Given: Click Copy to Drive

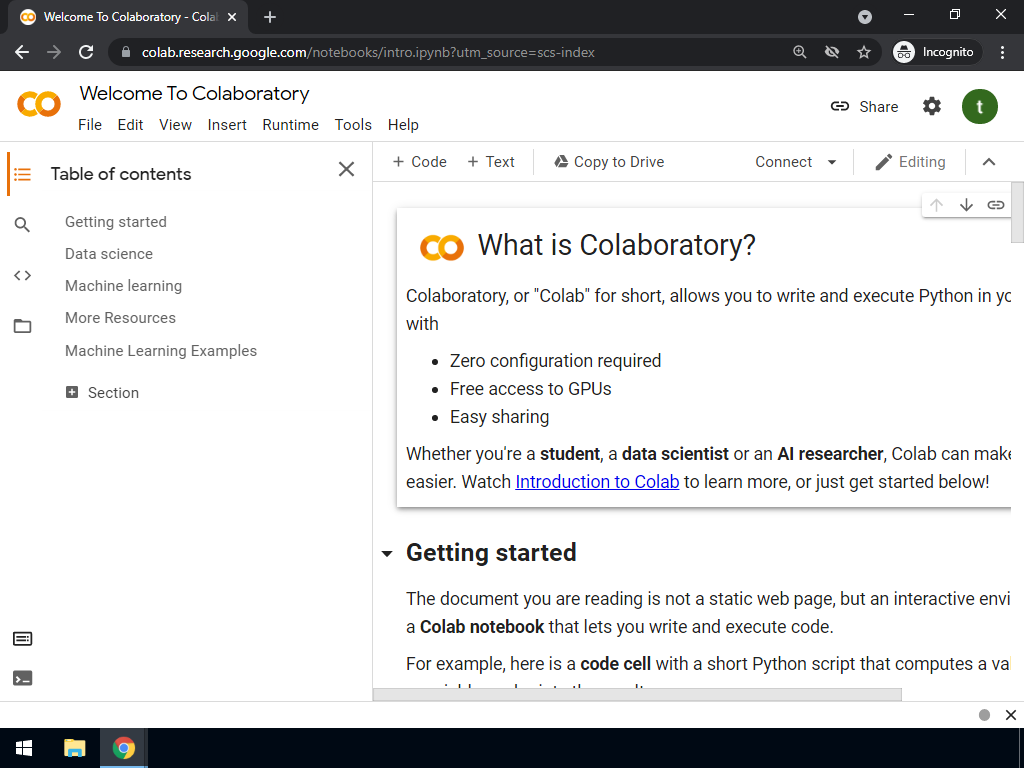Looking at the screenshot, I should (609, 162).
